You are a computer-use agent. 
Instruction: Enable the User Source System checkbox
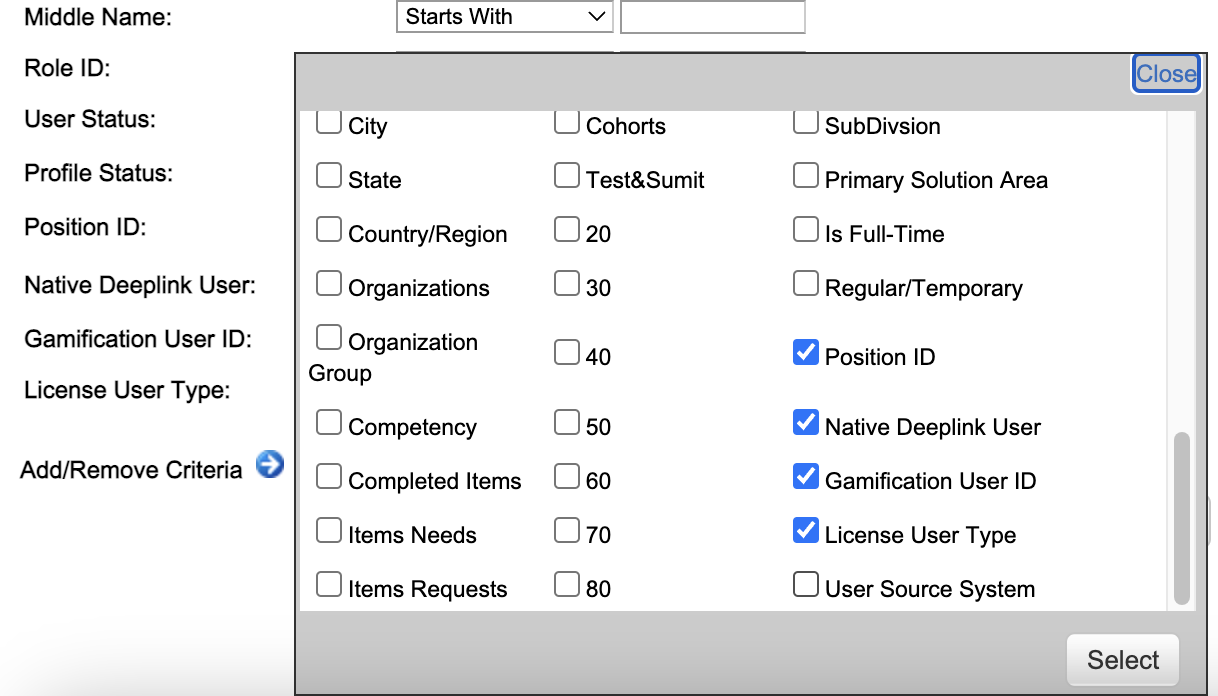(806, 584)
